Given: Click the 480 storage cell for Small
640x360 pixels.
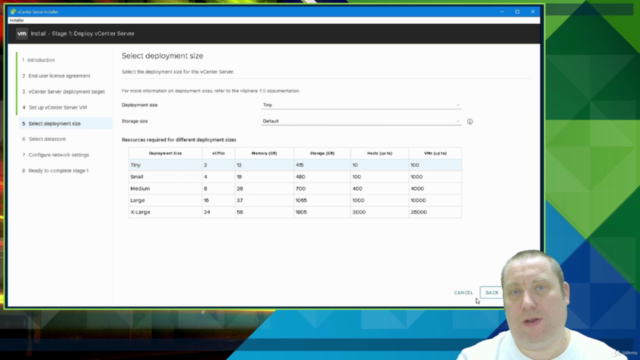Looking at the screenshot, I should click(x=322, y=177).
